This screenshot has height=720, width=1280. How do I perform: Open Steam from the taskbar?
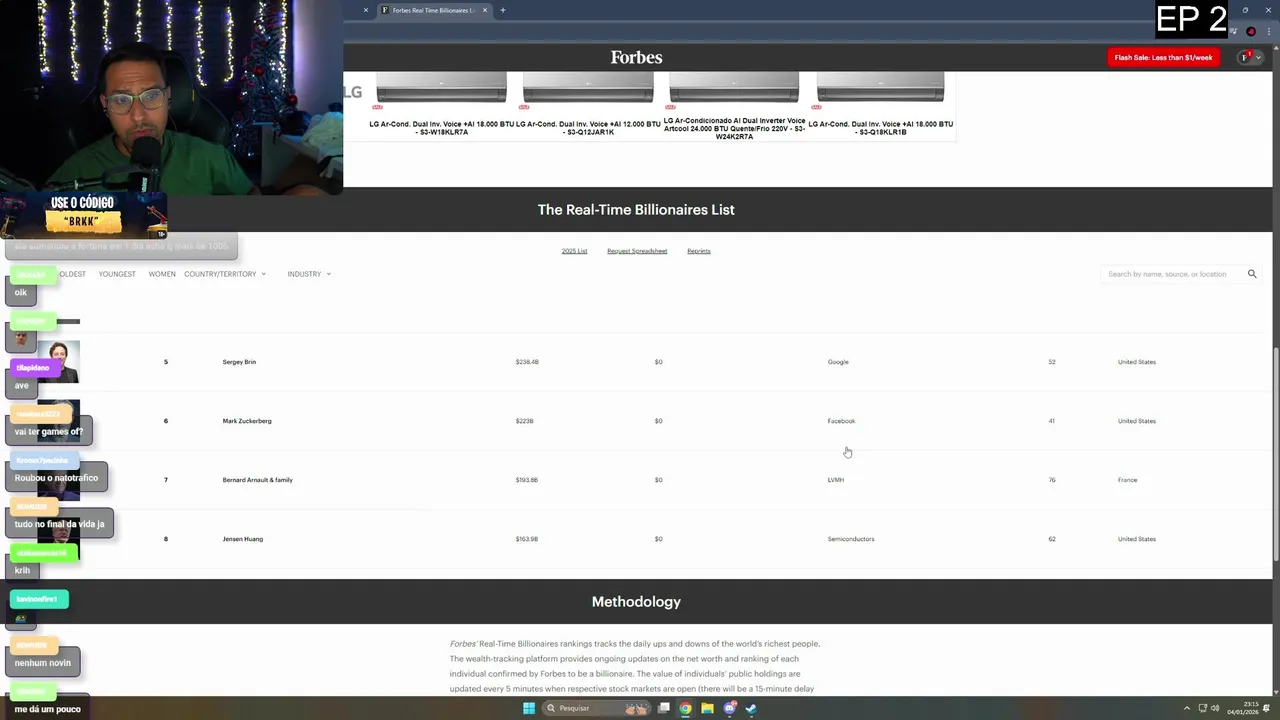[751, 708]
